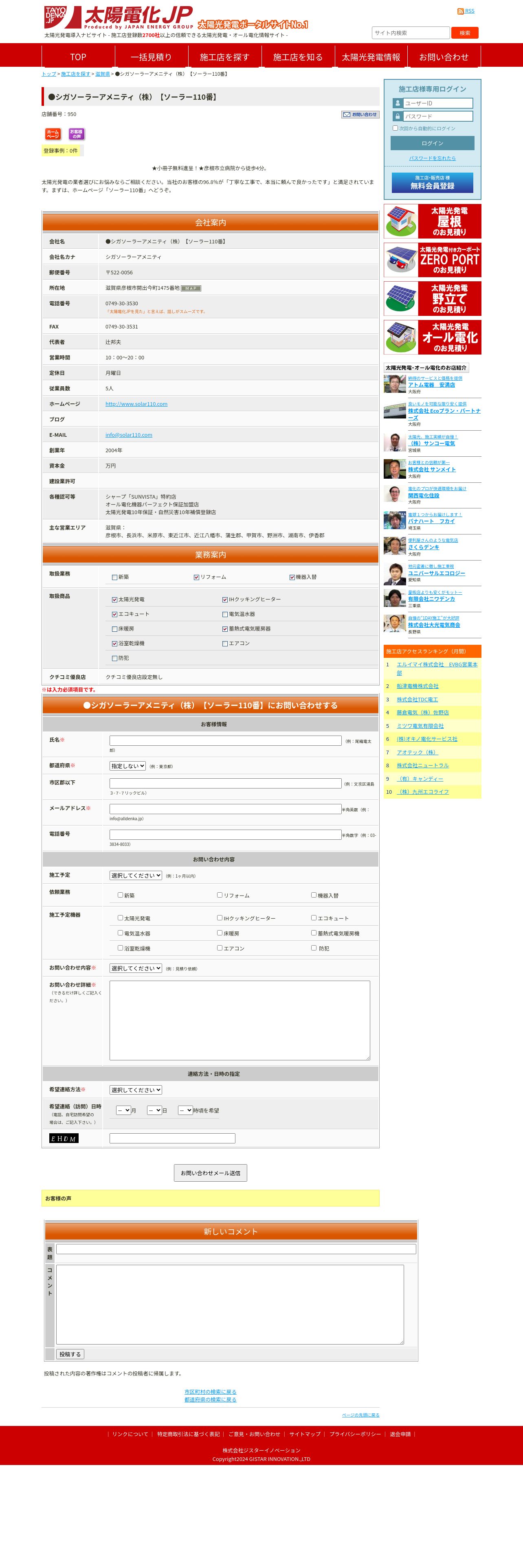Click the ログイン button

click(x=432, y=144)
